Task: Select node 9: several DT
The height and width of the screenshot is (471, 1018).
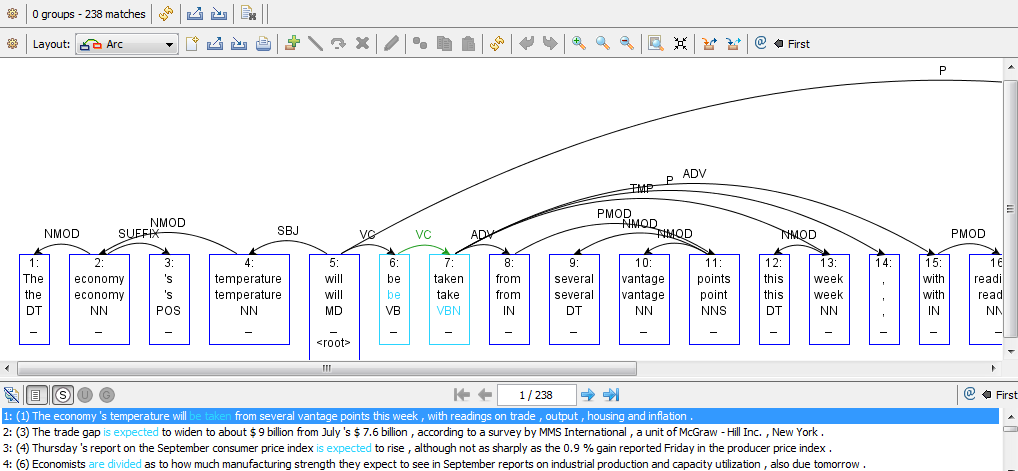Action: point(574,299)
